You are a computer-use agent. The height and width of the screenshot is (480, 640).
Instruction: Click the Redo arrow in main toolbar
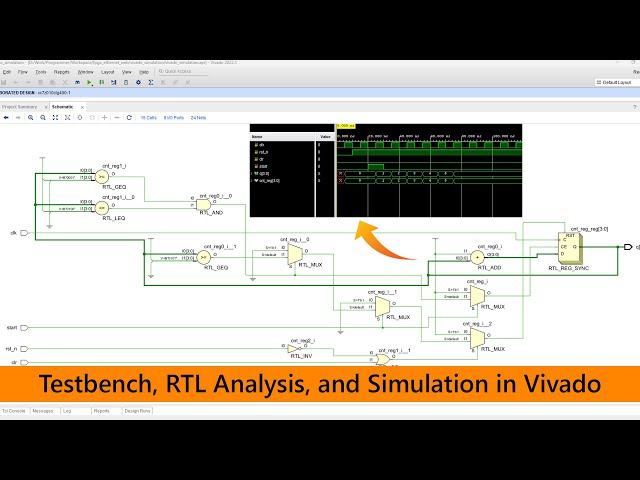[x=28, y=82]
